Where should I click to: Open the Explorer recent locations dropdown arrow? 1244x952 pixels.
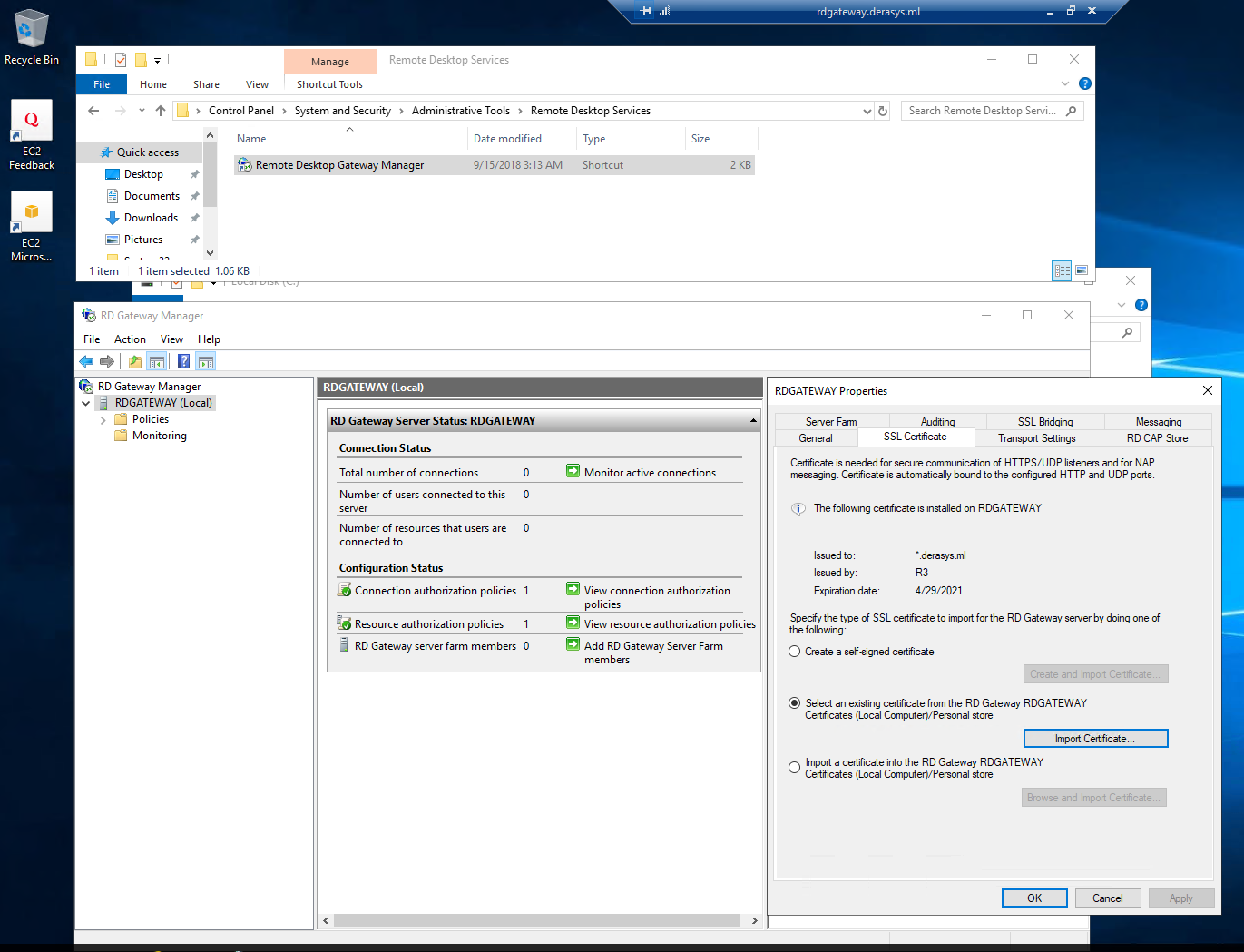tap(142, 111)
